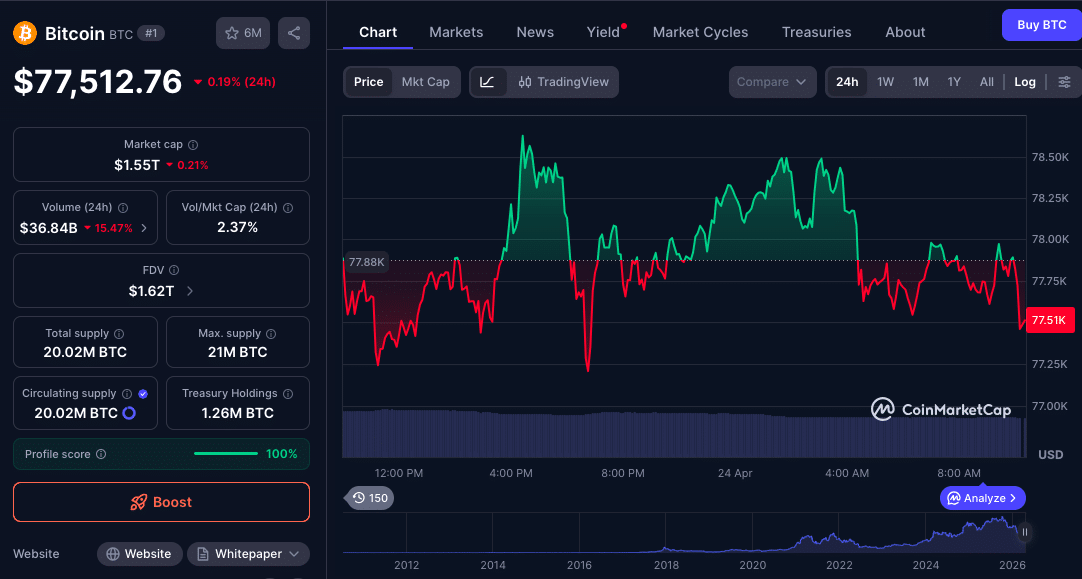Open the Markets tab
Image resolution: width=1082 pixels, height=579 pixels.
pyautogui.click(x=456, y=32)
